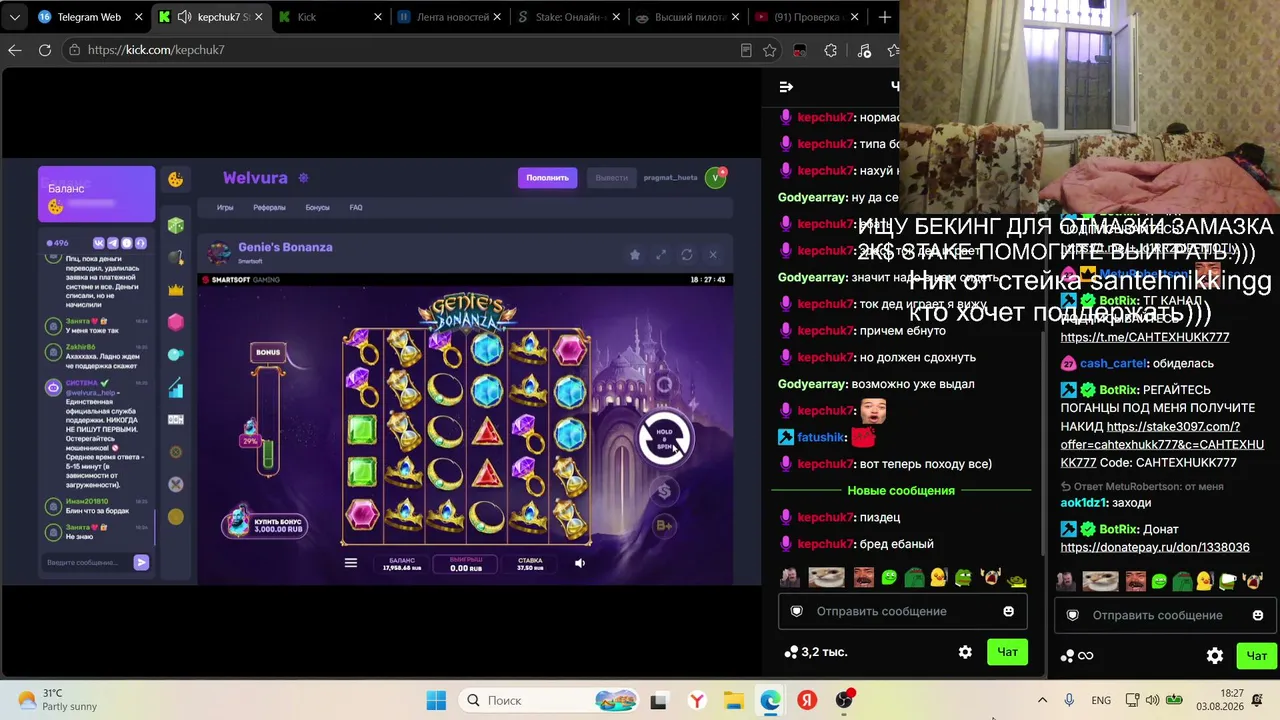Bookmark this page with the star
Viewport: 1280px width, 720px height.
769,50
